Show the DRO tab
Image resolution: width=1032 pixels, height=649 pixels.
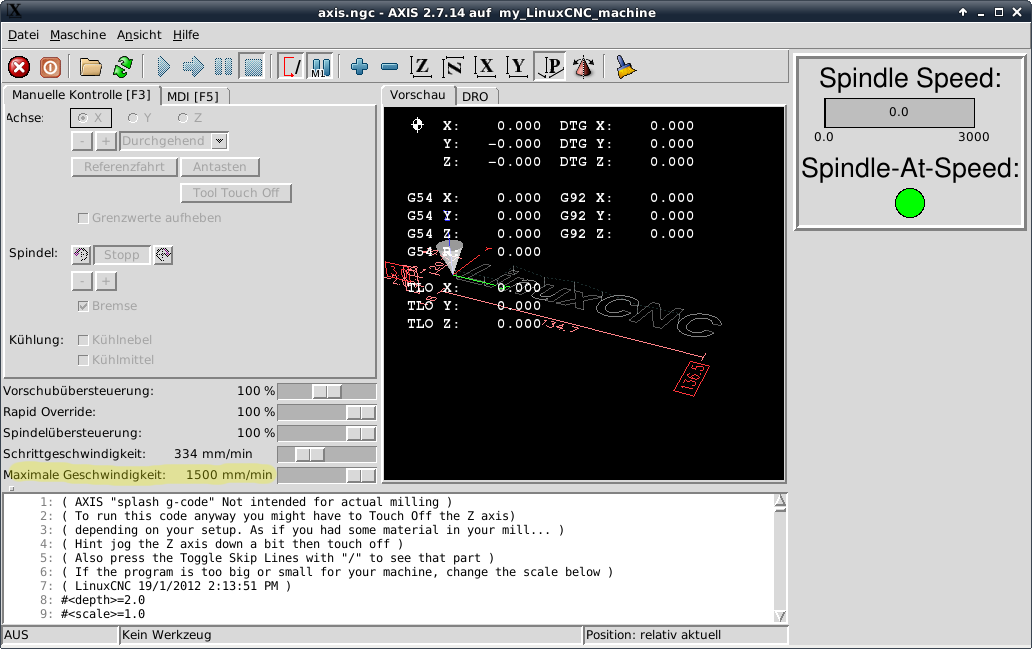click(475, 97)
